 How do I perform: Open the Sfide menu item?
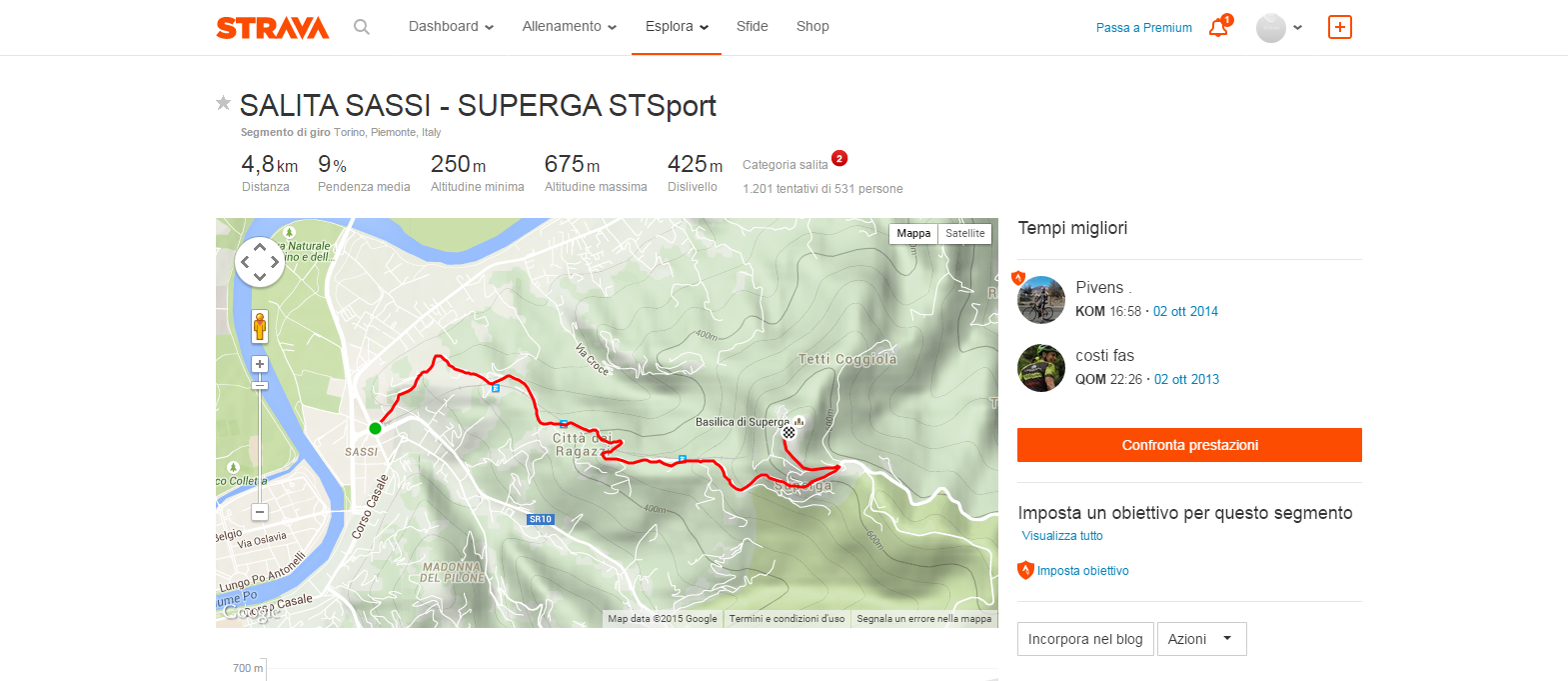coord(752,27)
